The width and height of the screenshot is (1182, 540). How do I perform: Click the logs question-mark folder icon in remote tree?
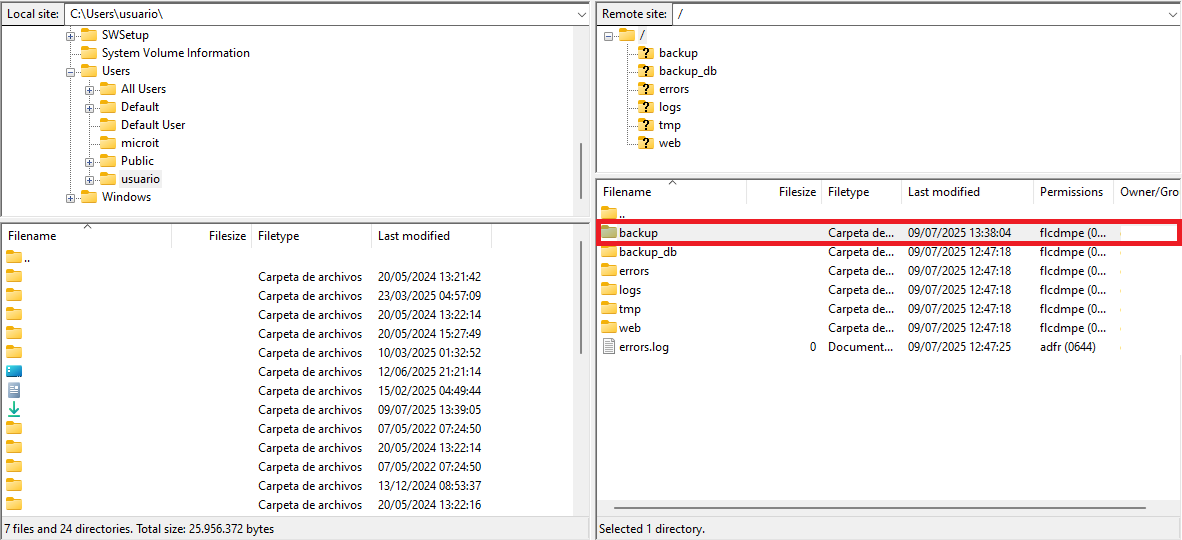[x=646, y=107]
